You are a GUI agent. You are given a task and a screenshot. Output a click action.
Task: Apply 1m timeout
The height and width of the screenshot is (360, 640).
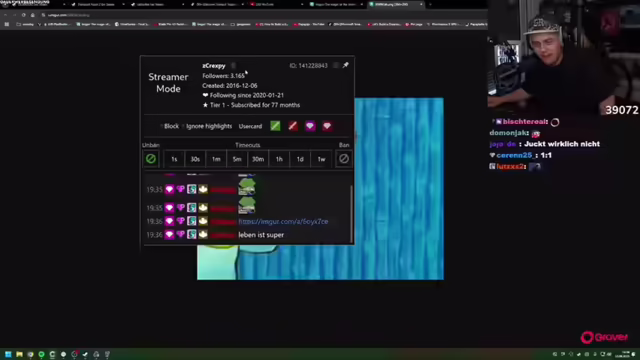[x=216, y=159]
